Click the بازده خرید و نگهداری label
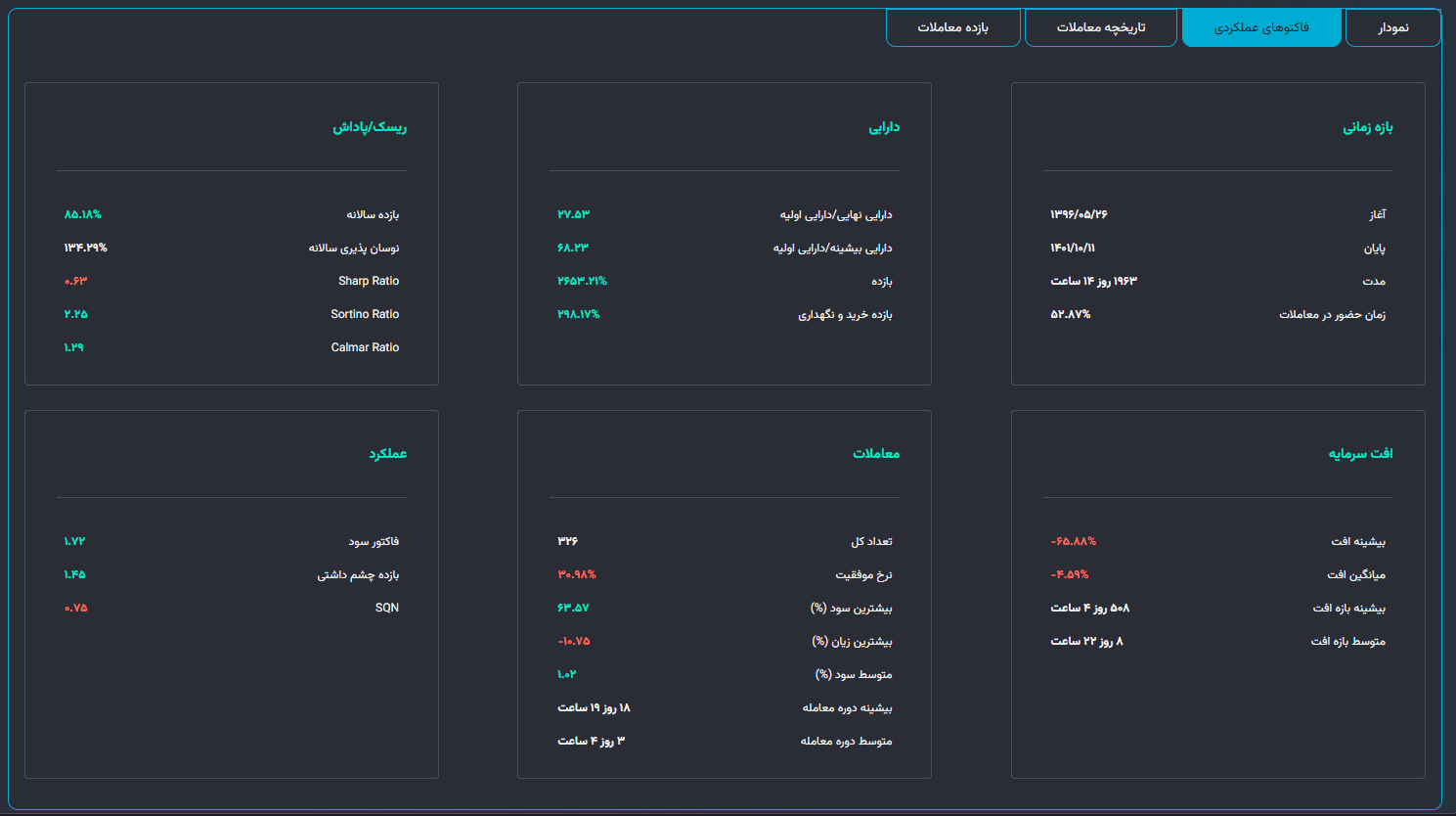This screenshot has width=1456, height=816. click(845, 314)
